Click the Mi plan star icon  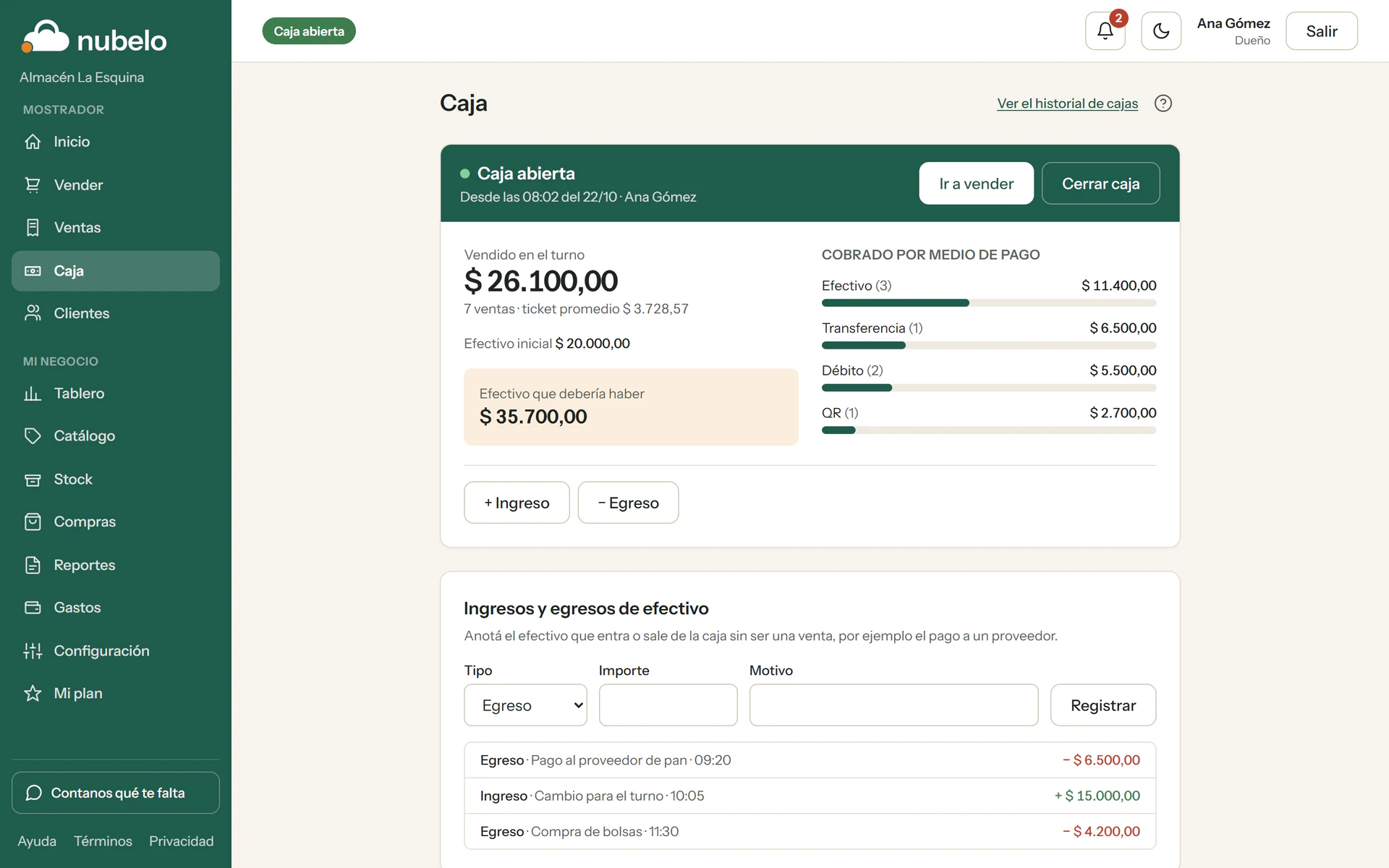point(33,694)
